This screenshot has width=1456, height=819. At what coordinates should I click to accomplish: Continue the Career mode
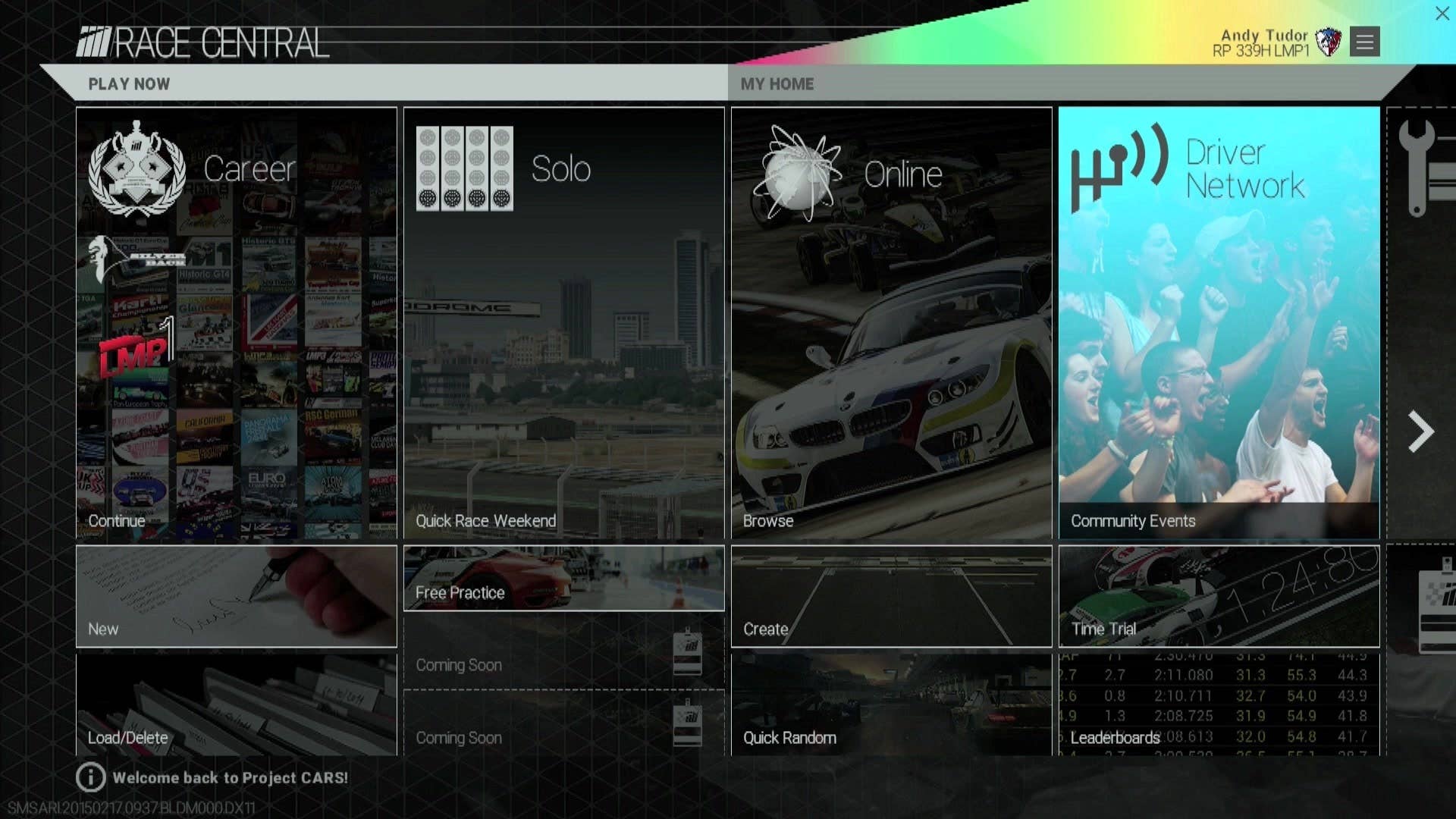236,323
